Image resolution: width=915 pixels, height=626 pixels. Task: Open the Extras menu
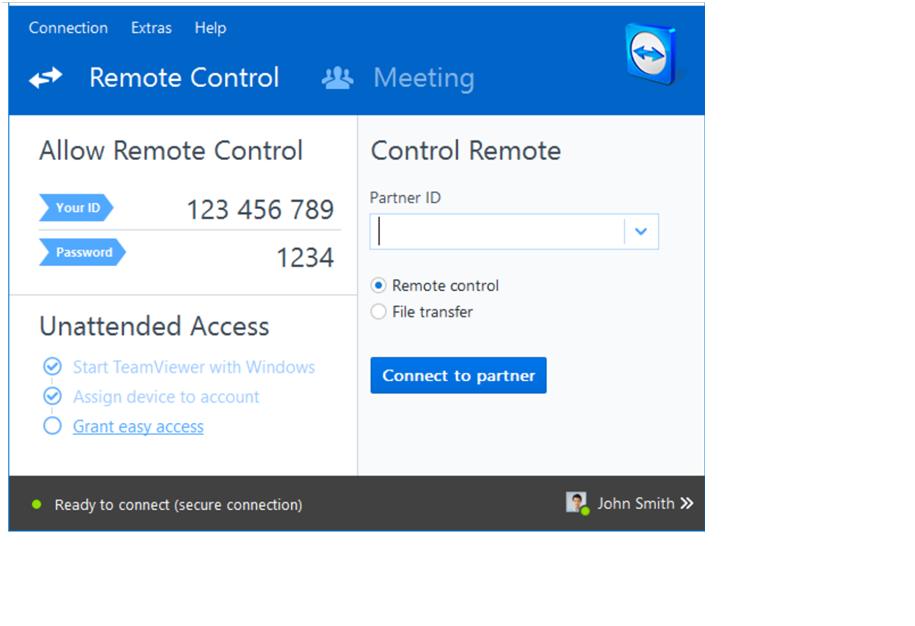(x=151, y=28)
